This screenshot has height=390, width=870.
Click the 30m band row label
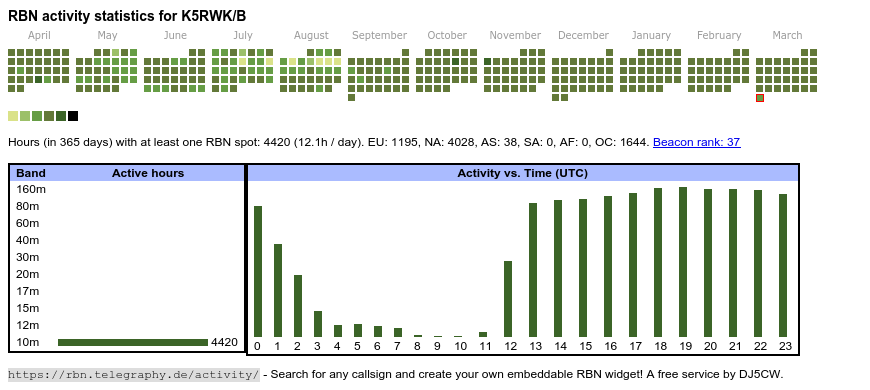pyautogui.click(x=28, y=257)
